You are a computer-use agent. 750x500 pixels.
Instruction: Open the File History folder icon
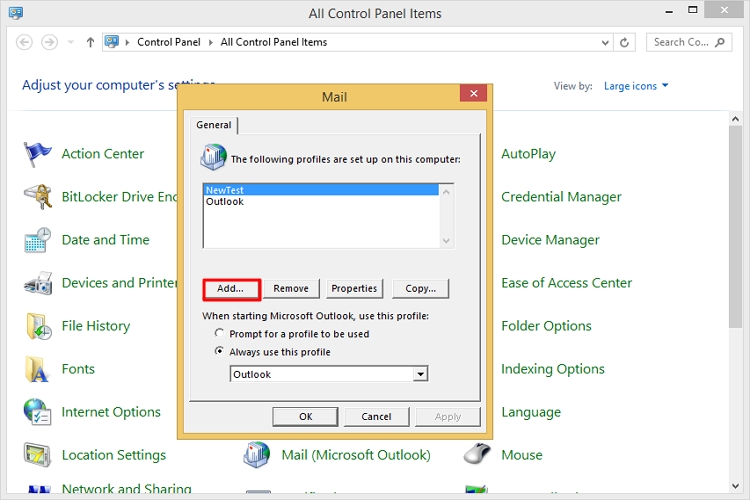coord(38,326)
